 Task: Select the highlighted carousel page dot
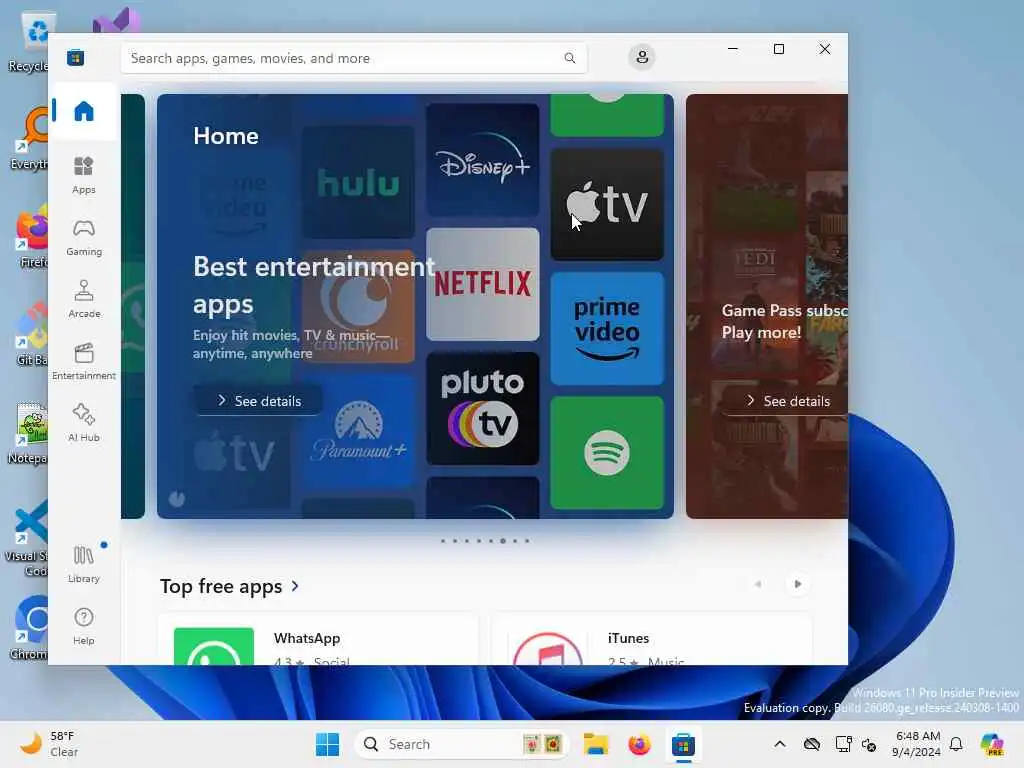pyautogui.click(x=503, y=541)
